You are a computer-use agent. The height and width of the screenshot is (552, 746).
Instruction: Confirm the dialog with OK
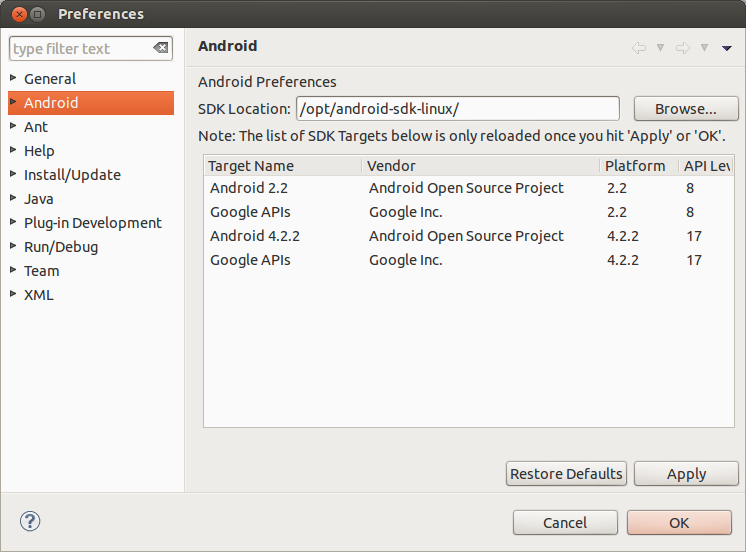click(x=679, y=522)
